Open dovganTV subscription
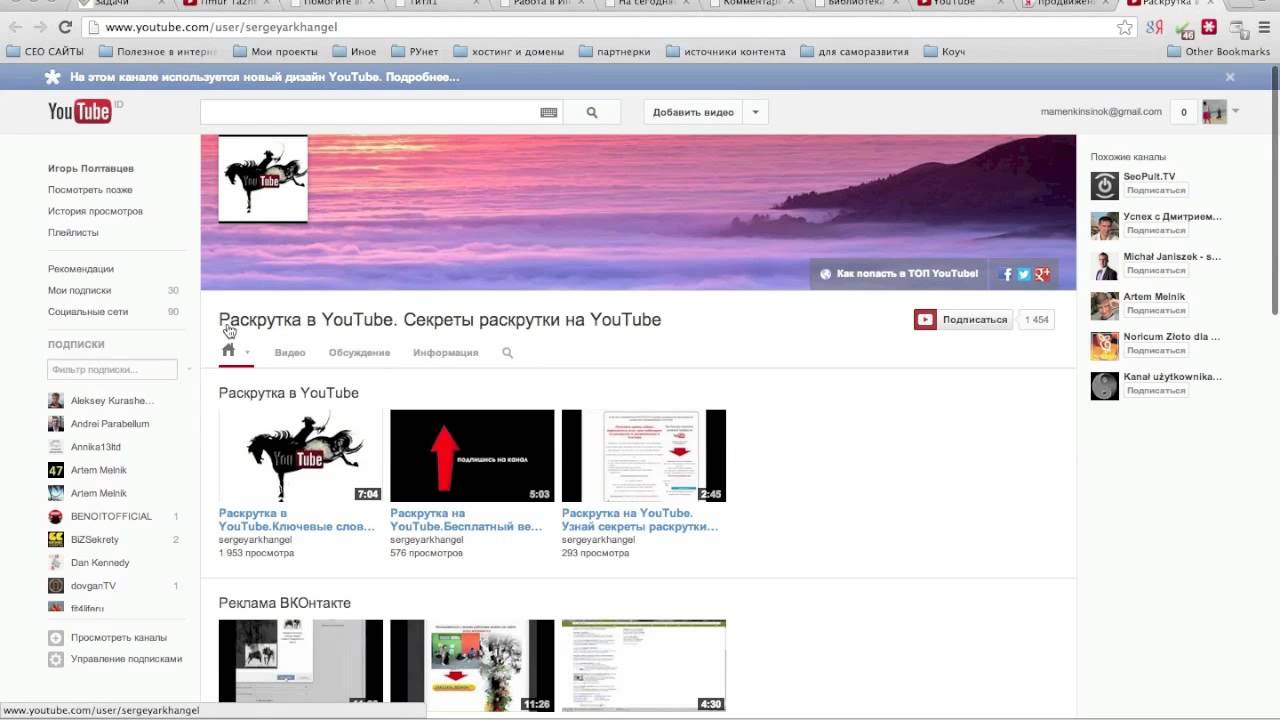 pyautogui.click(x=93, y=586)
